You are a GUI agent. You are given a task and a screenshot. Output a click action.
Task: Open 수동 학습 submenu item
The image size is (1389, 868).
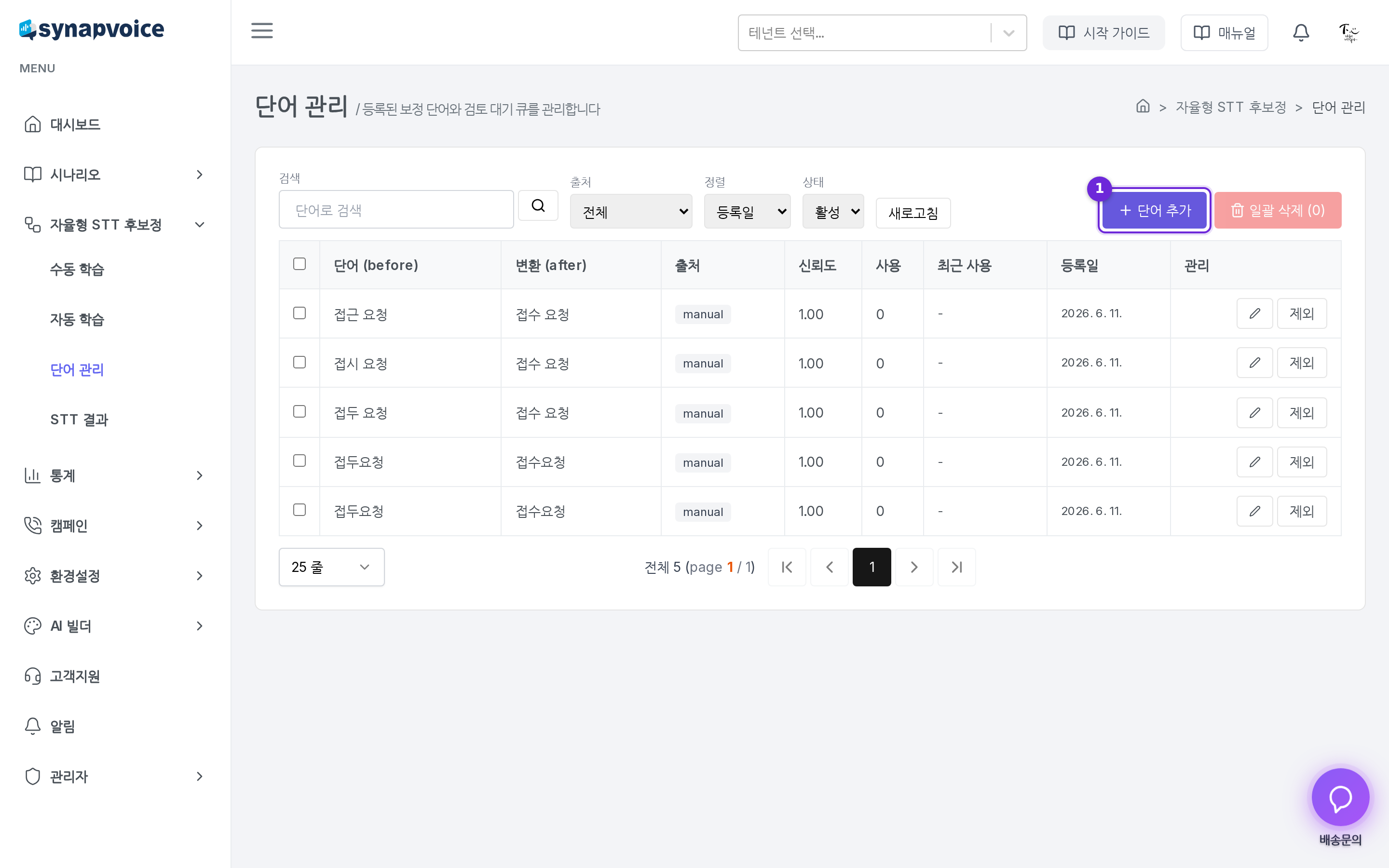(x=77, y=270)
